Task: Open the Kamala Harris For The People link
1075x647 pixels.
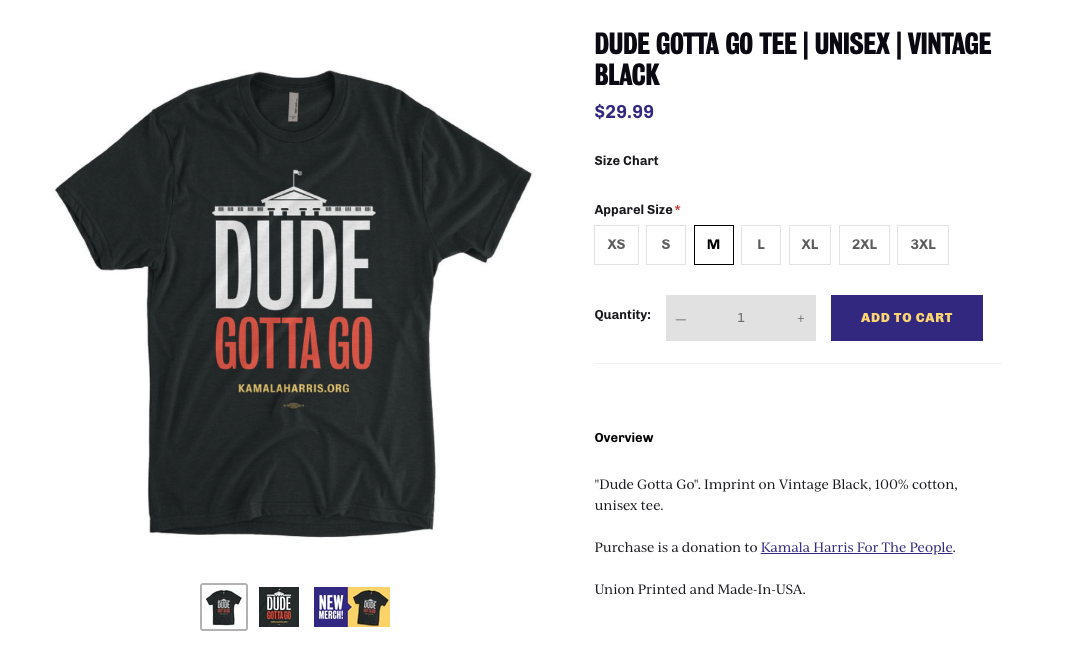Action: point(856,547)
